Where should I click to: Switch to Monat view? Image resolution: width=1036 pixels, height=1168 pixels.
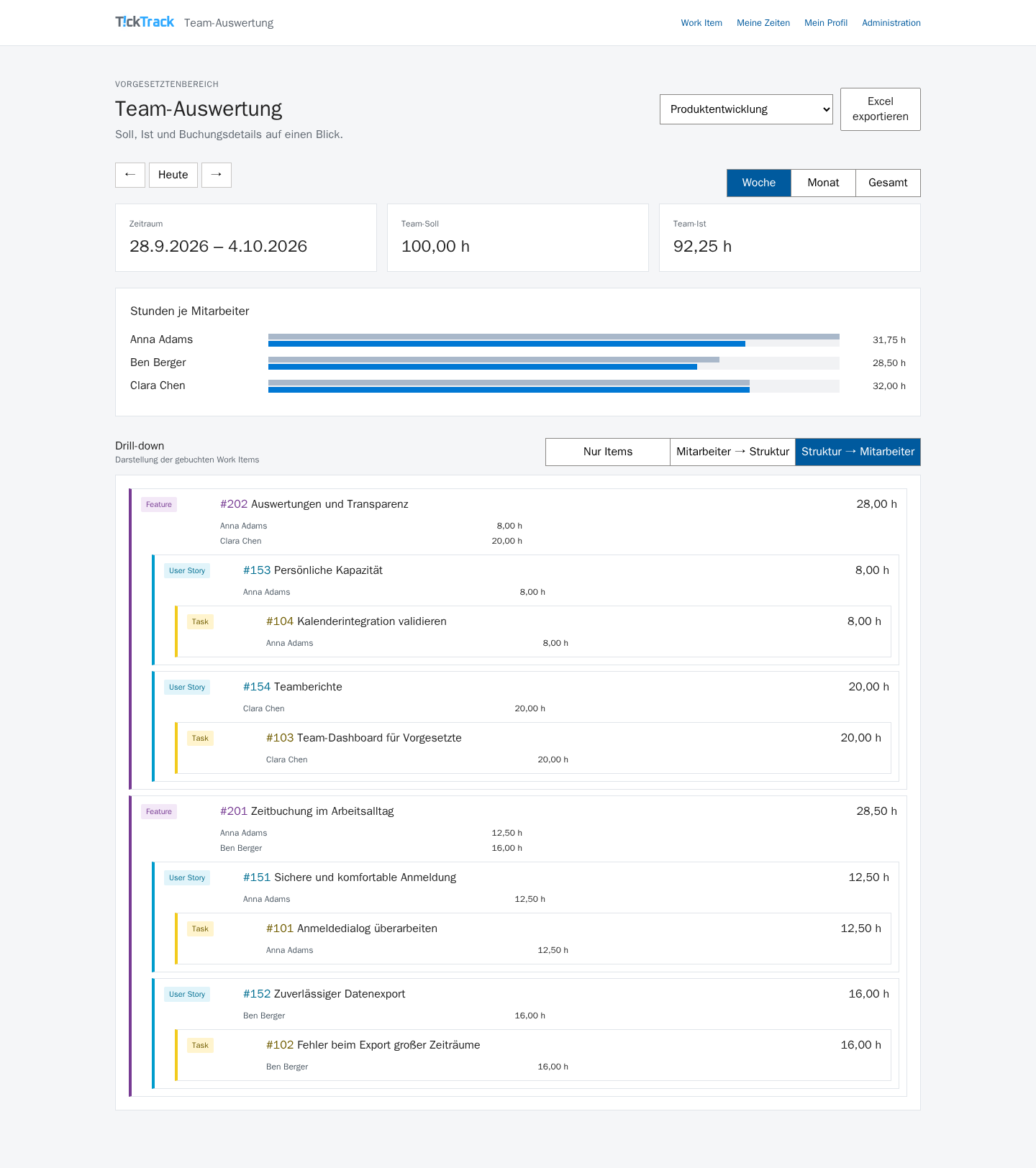point(823,183)
